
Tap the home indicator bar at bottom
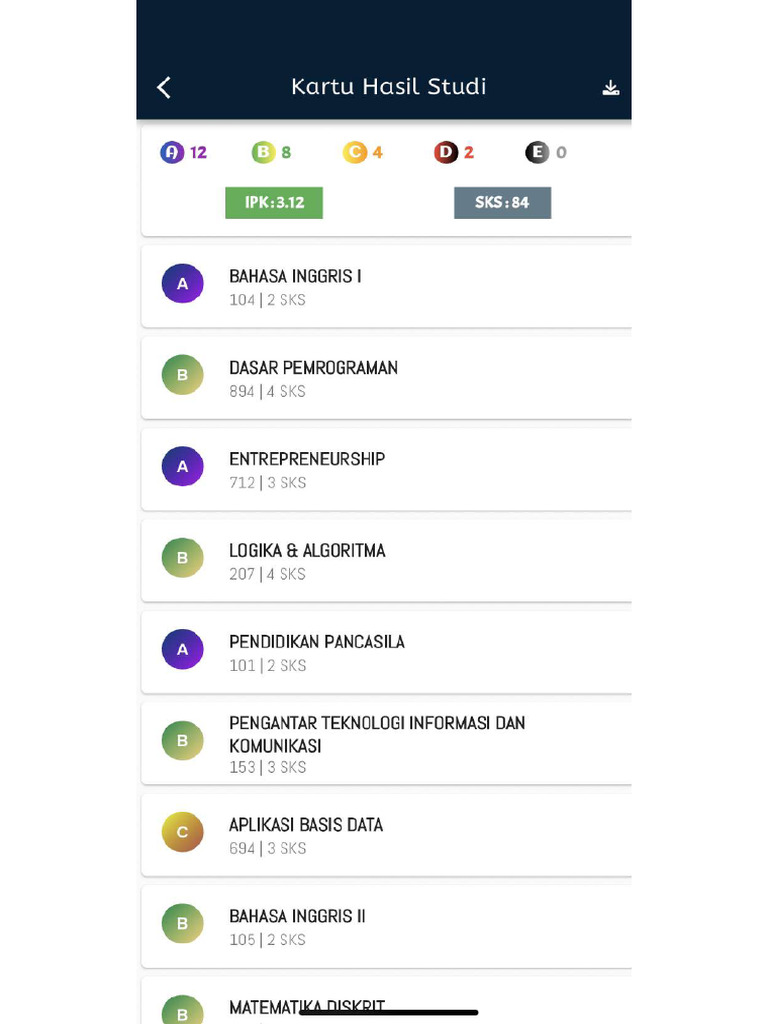point(388,1013)
